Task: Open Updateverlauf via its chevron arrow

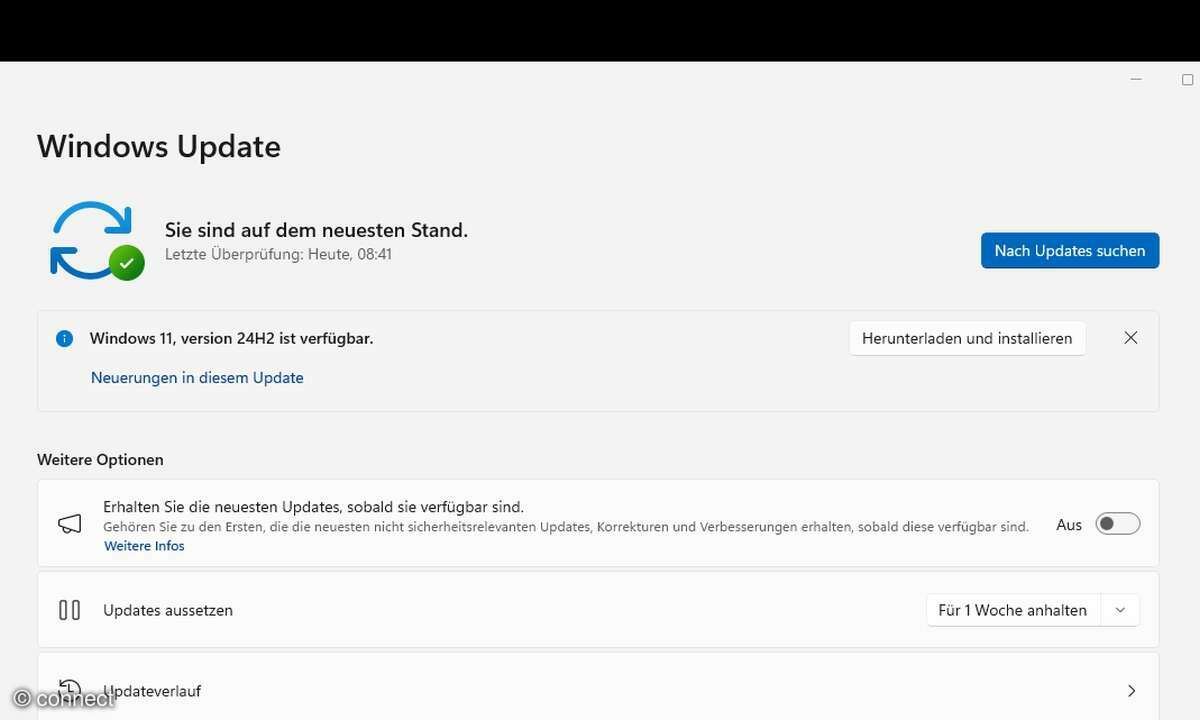Action: [1131, 691]
